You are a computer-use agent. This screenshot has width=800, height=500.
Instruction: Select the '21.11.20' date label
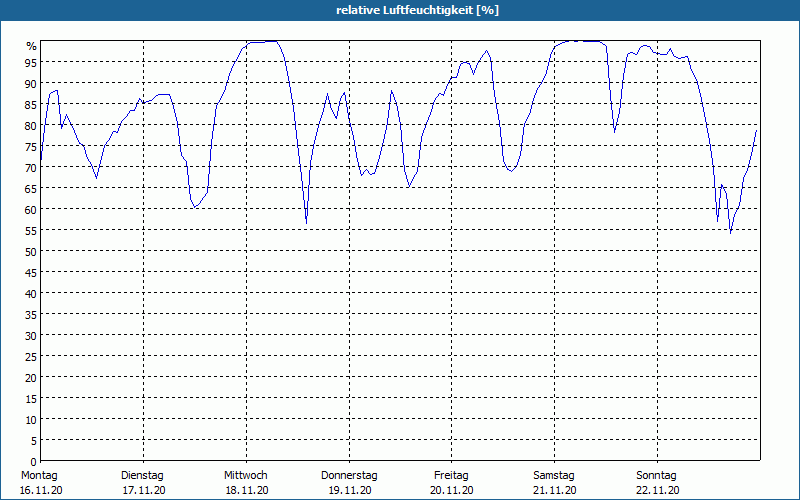tap(555, 491)
